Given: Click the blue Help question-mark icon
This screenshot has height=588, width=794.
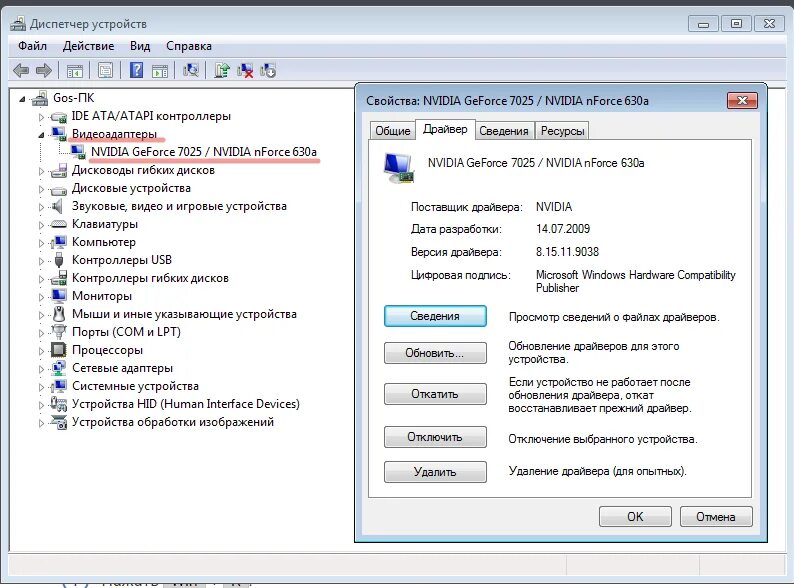Looking at the screenshot, I should (x=136, y=70).
